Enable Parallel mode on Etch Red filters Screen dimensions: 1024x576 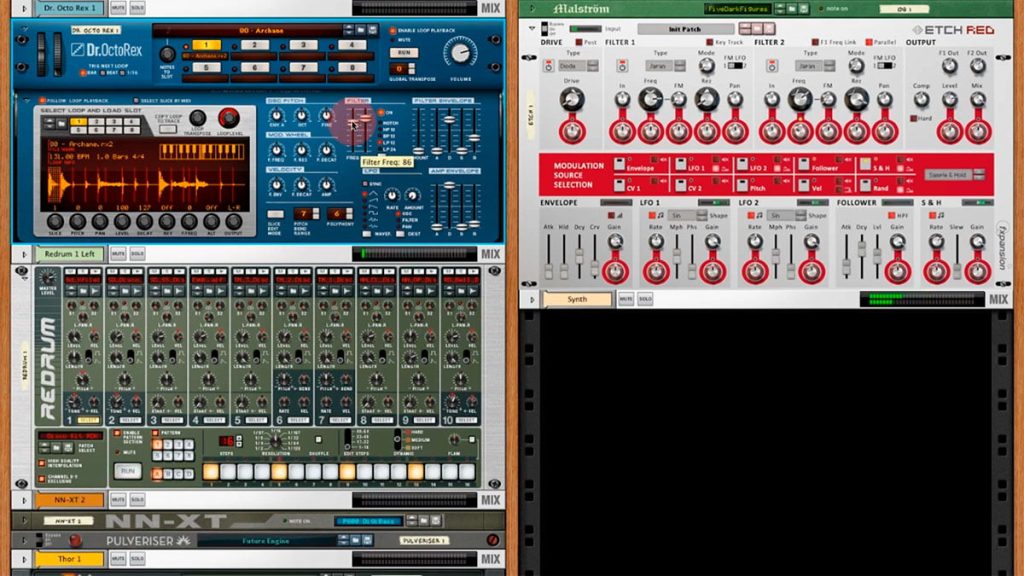click(869, 42)
